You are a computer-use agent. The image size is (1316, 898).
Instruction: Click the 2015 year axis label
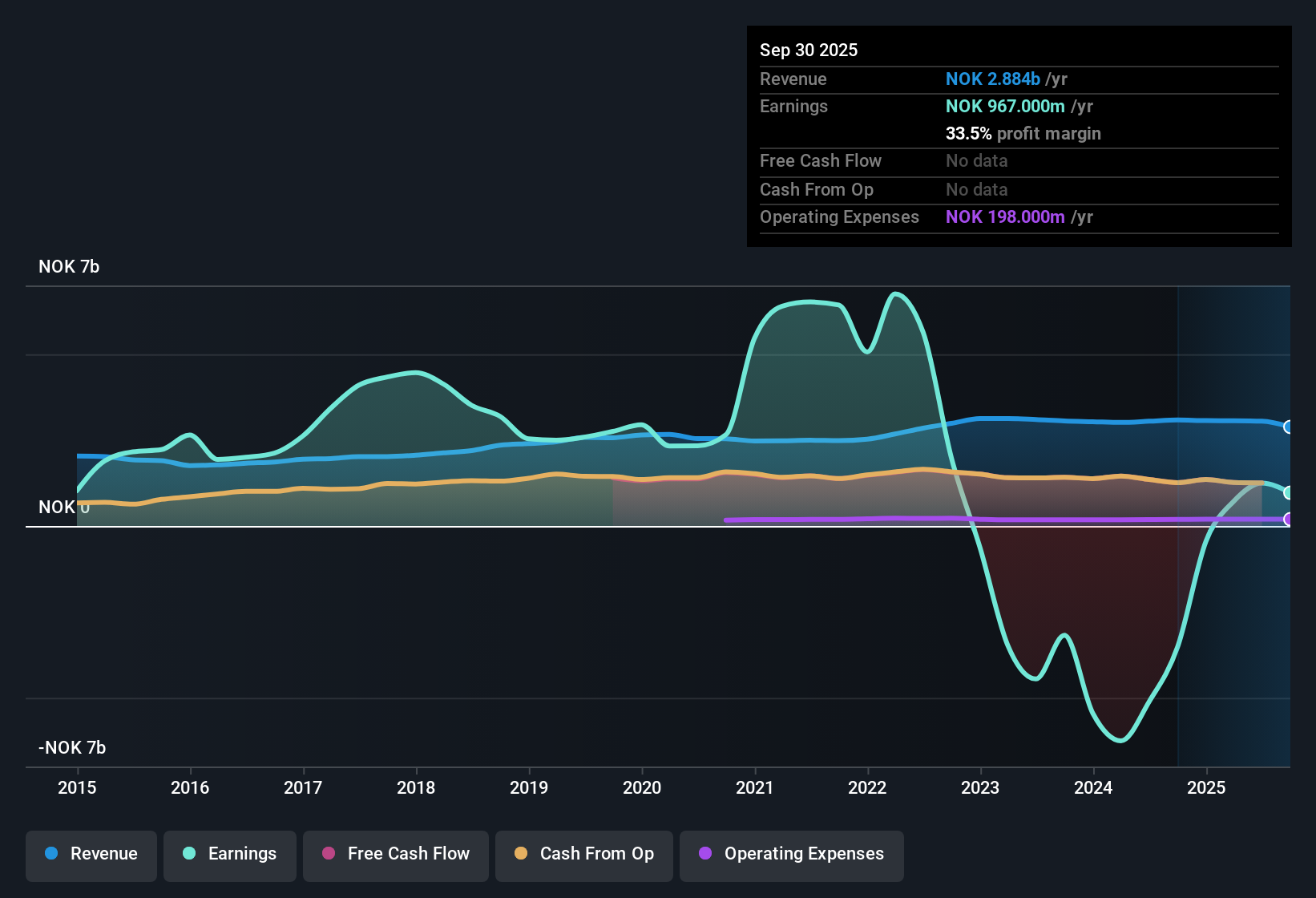77,787
